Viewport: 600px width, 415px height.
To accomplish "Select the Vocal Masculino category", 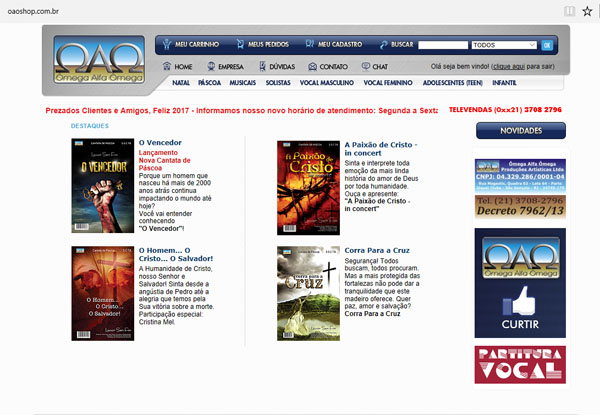I will click(x=326, y=83).
